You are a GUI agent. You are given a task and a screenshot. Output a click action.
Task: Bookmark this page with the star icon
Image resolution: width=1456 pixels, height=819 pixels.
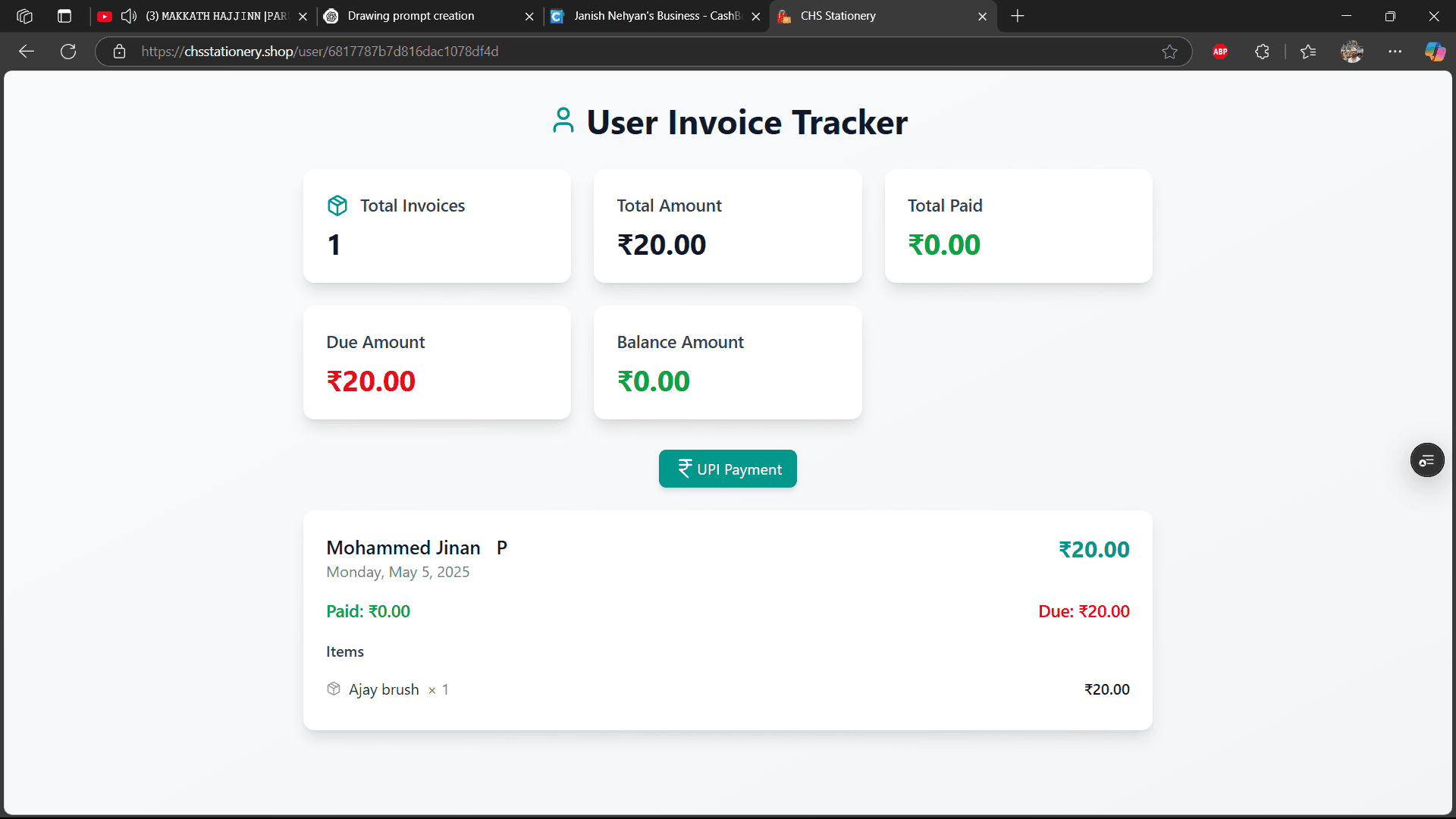[1169, 52]
